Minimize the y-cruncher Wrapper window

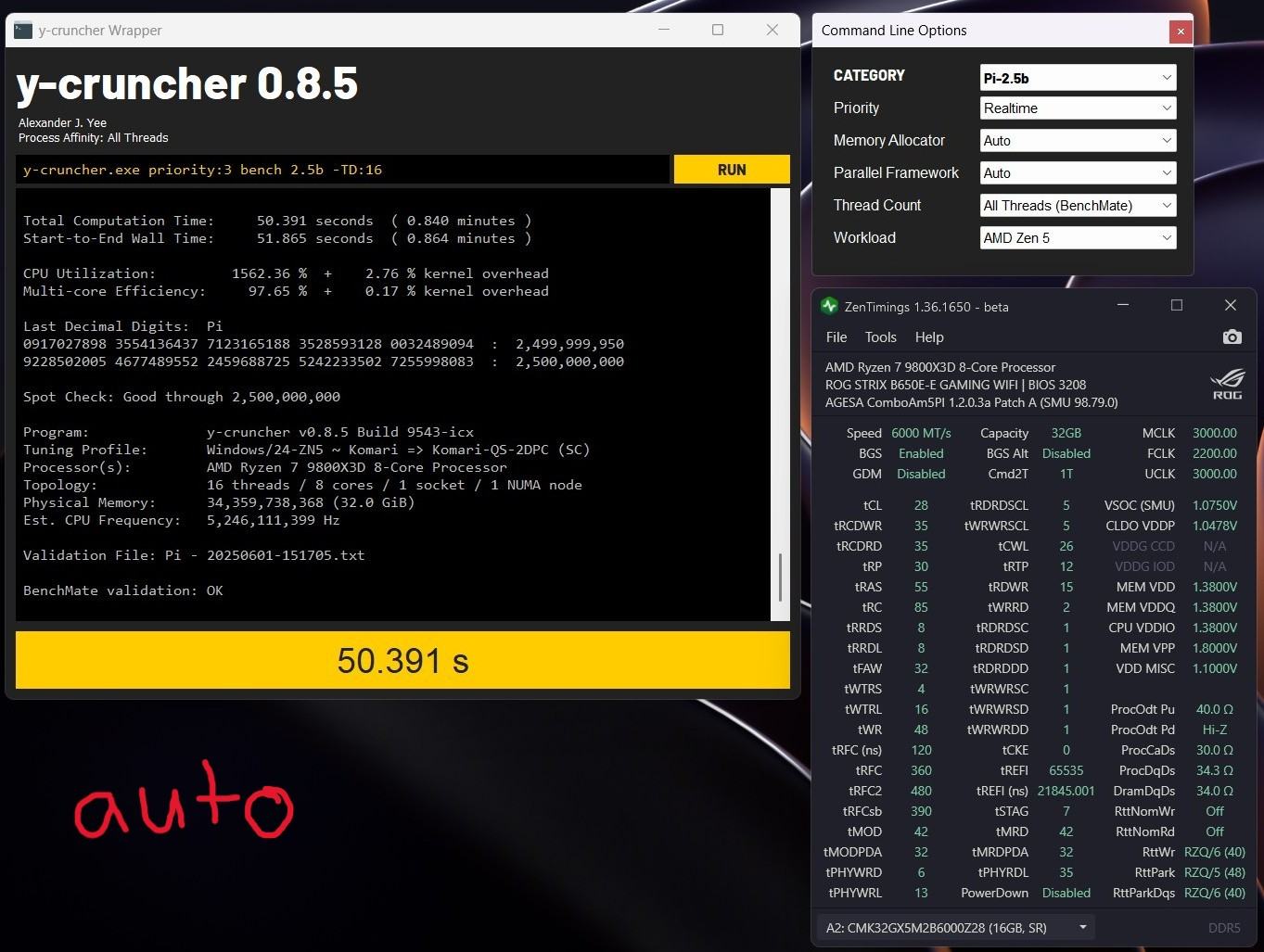(664, 30)
